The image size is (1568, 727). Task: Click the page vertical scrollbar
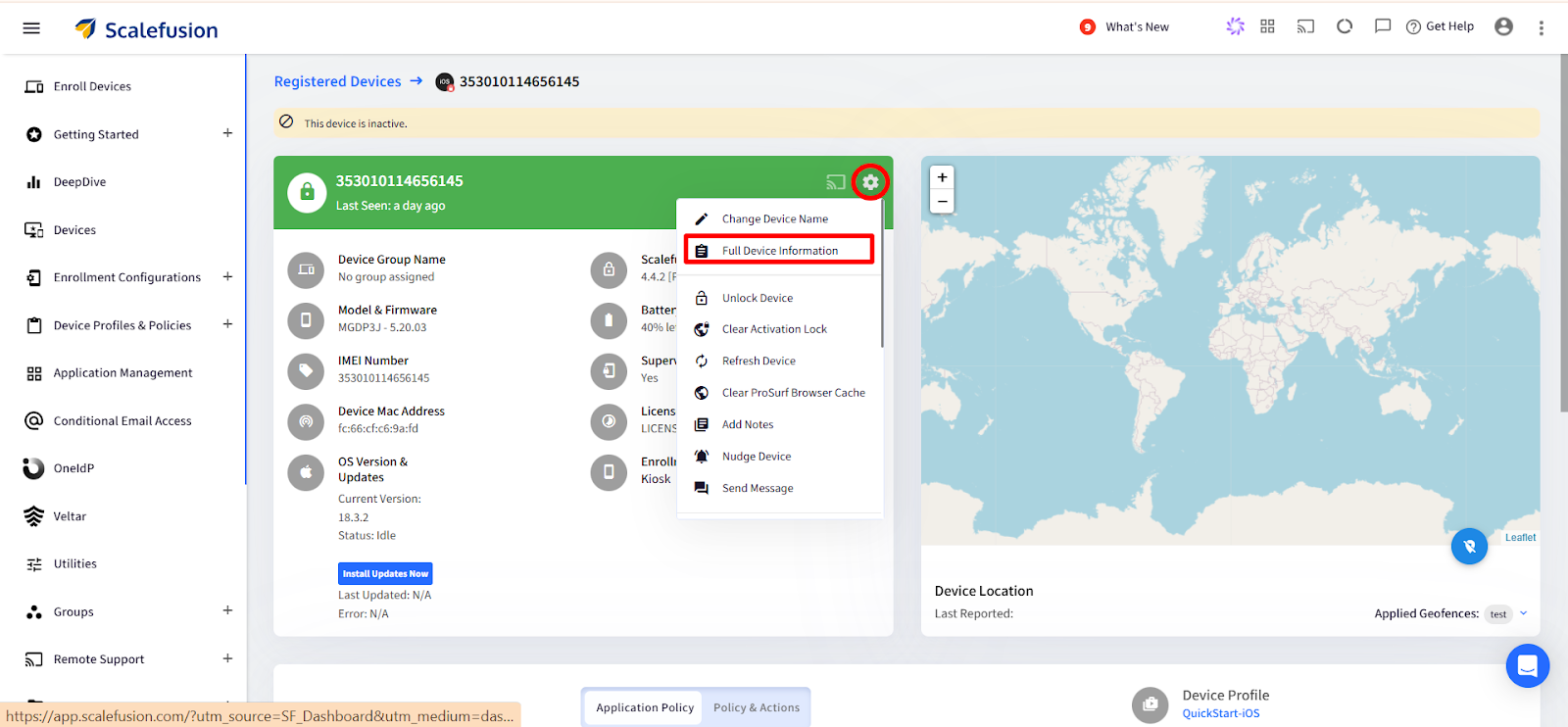(1563, 233)
